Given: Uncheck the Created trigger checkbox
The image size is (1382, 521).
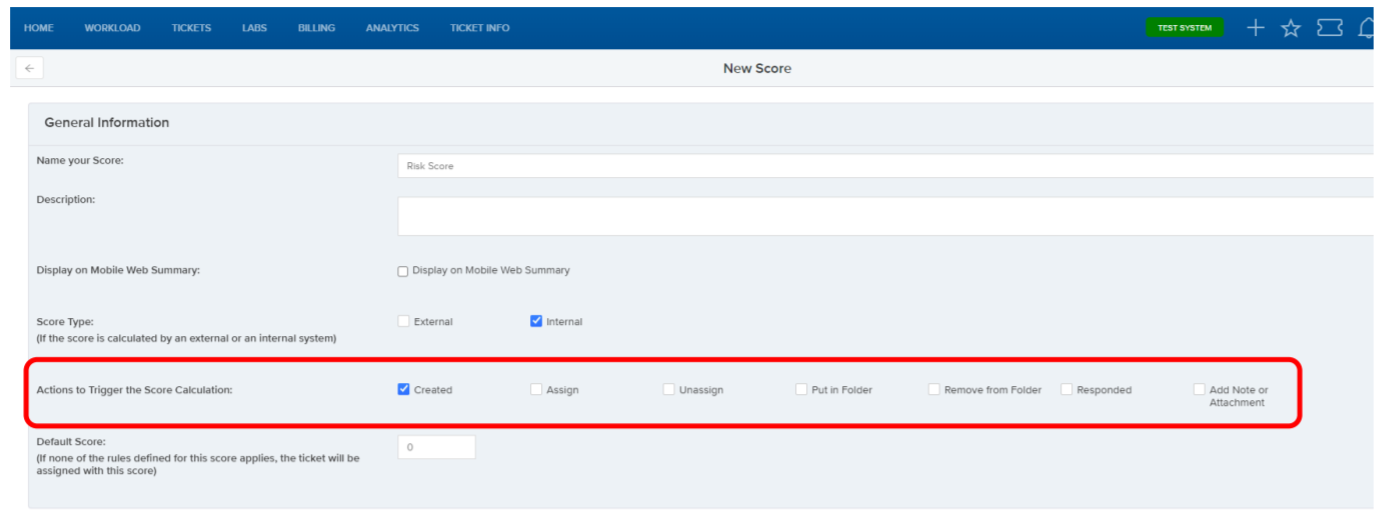Looking at the screenshot, I should [403, 389].
